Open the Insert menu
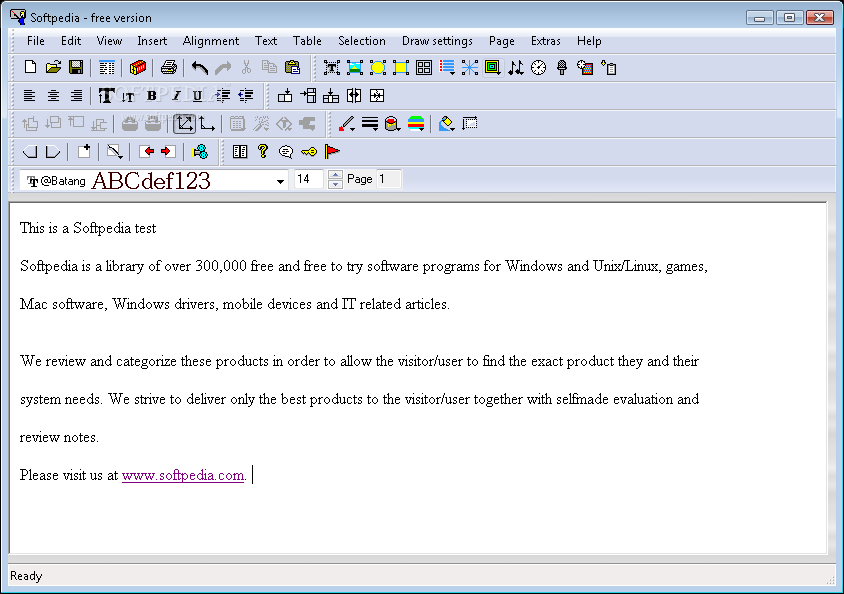This screenshot has height=594, width=844. pyautogui.click(x=152, y=41)
